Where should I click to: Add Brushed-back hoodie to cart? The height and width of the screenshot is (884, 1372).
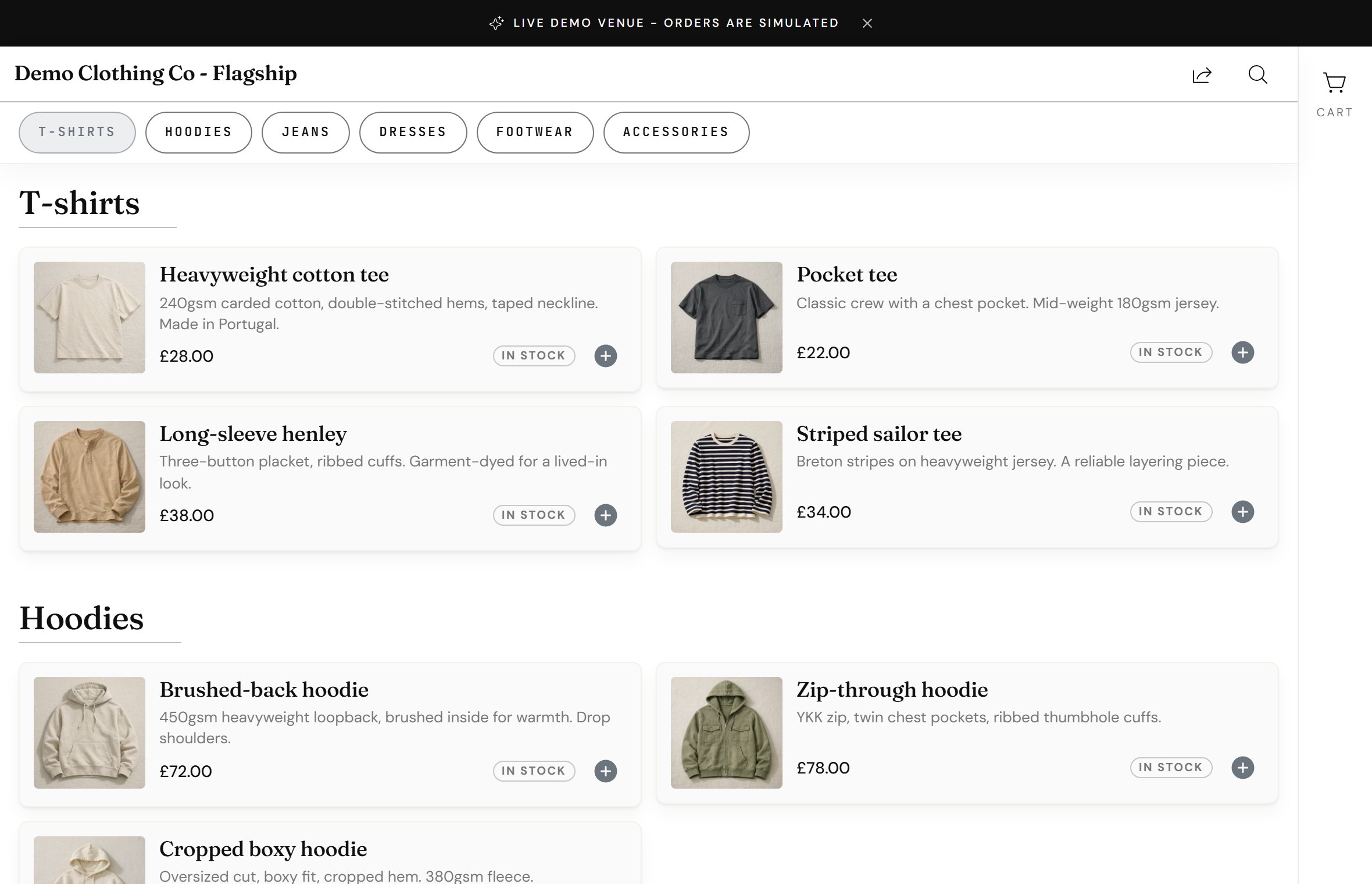coord(605,771)
